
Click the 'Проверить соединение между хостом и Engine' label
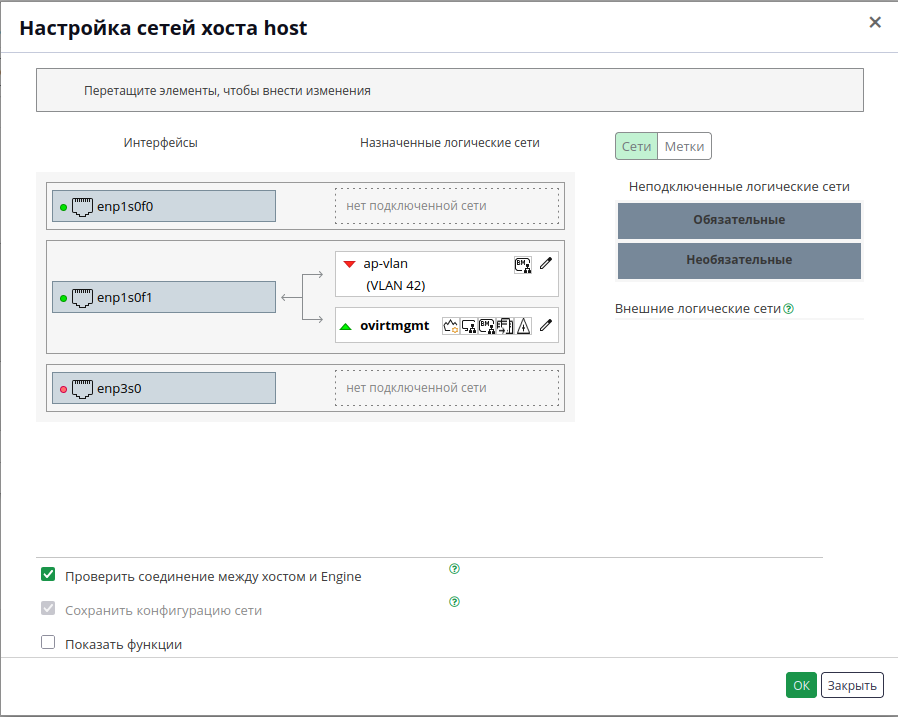(213, 577)
